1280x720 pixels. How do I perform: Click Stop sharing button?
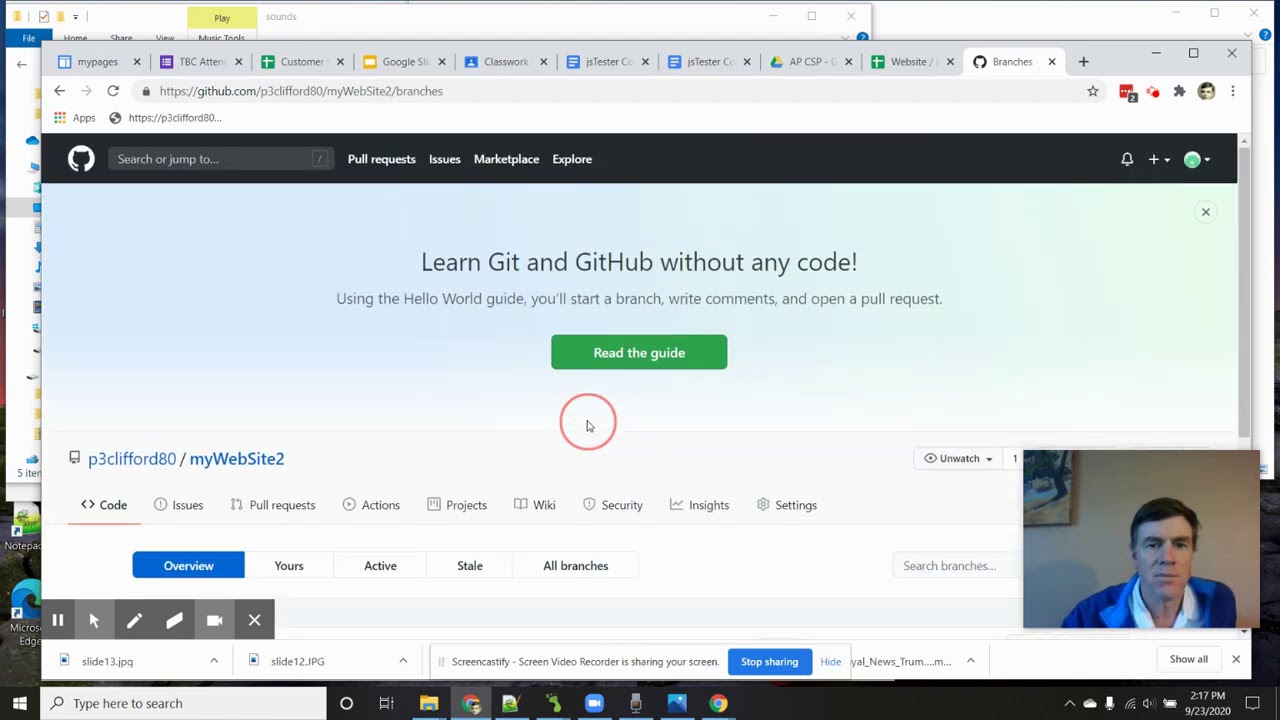point(769,661)
